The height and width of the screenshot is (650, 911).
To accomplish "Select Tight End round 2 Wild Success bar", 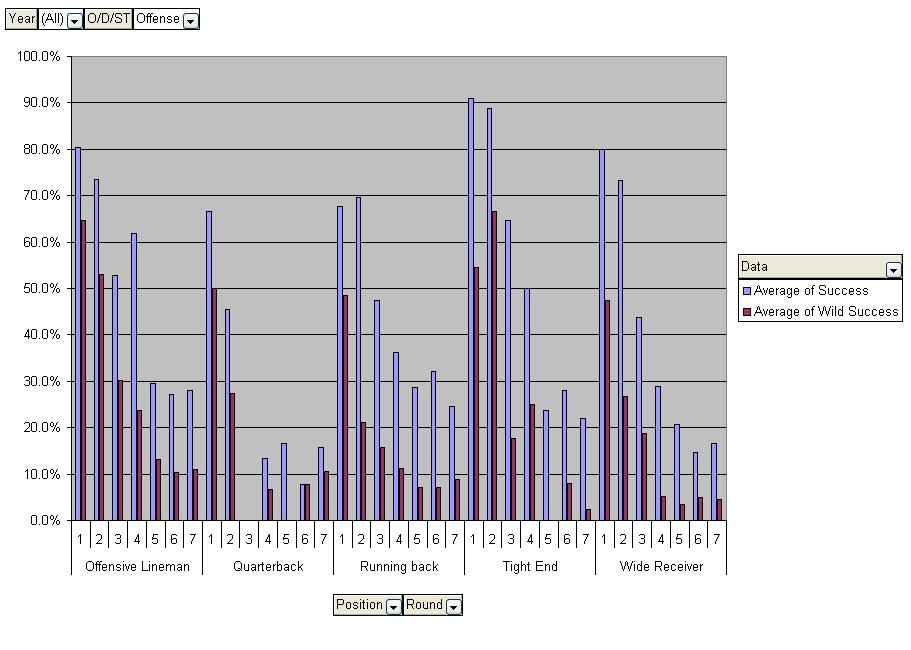I will coord(495,365).
